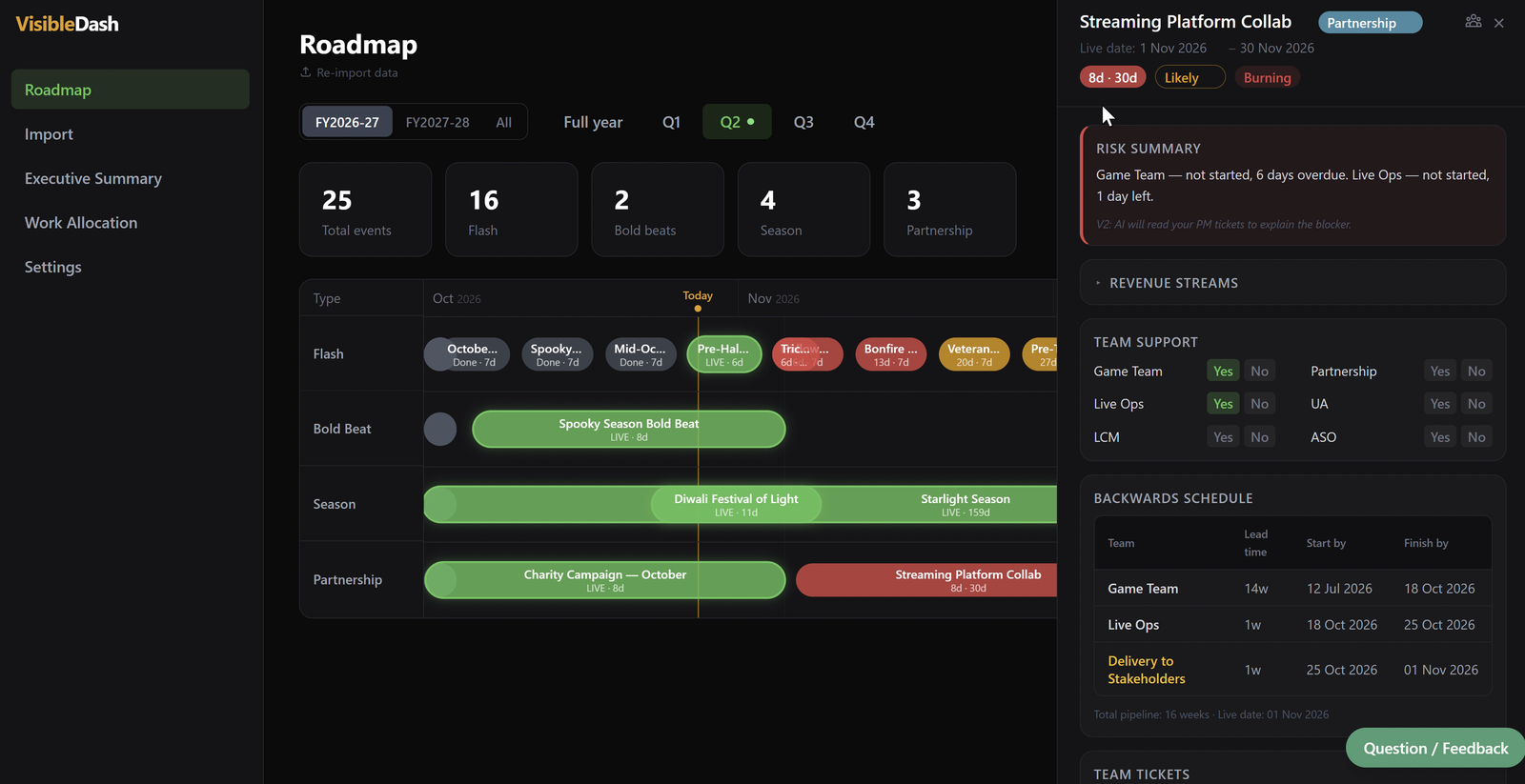The width and height of the screenshot is (1525, 784).
Task: Open the Diwali Festival of Light event
Action: click(736, 504)
